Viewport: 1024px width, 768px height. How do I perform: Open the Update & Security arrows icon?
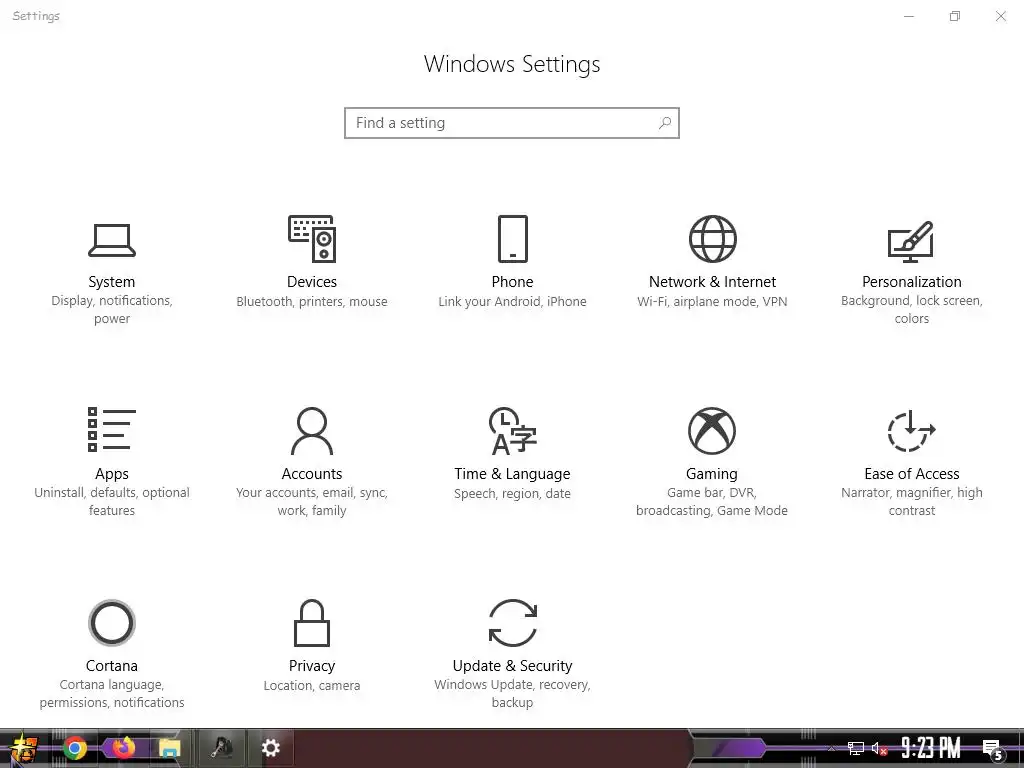pyautogui.click(x=513, y=623)
